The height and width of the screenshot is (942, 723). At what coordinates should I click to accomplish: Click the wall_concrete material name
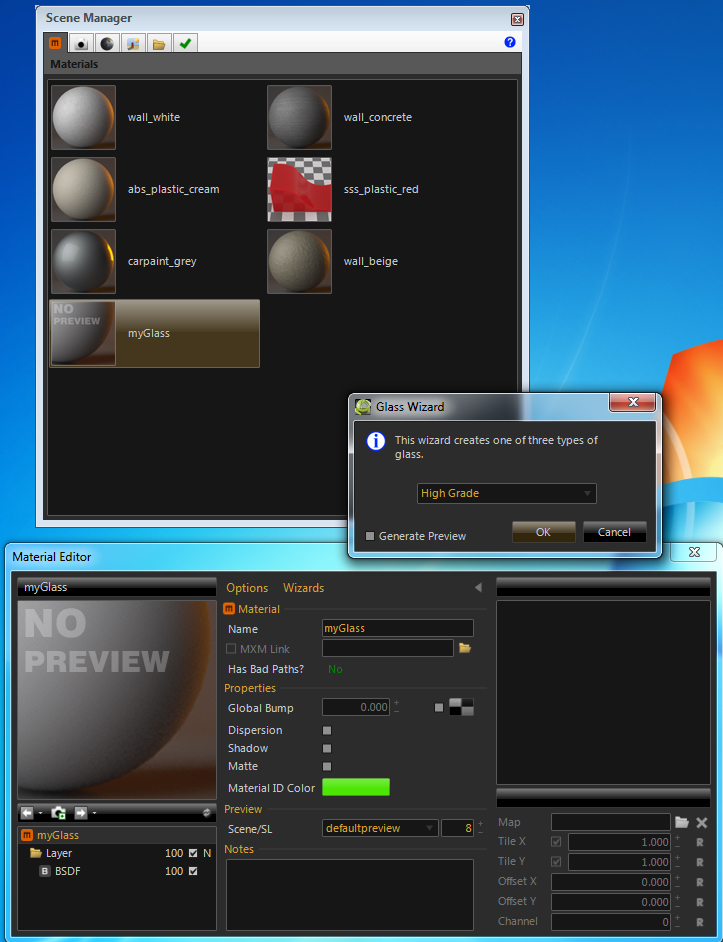coord(377,117)
